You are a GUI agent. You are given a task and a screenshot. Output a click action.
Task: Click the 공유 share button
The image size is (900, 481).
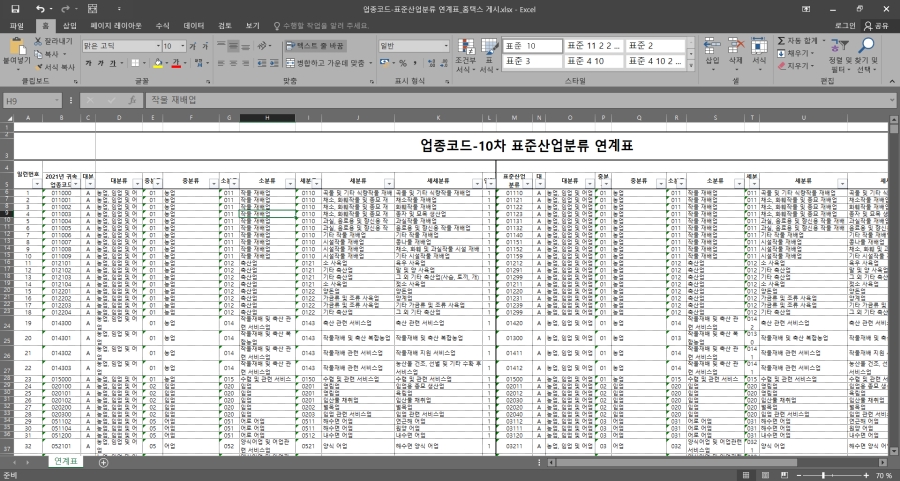[876, 26]
